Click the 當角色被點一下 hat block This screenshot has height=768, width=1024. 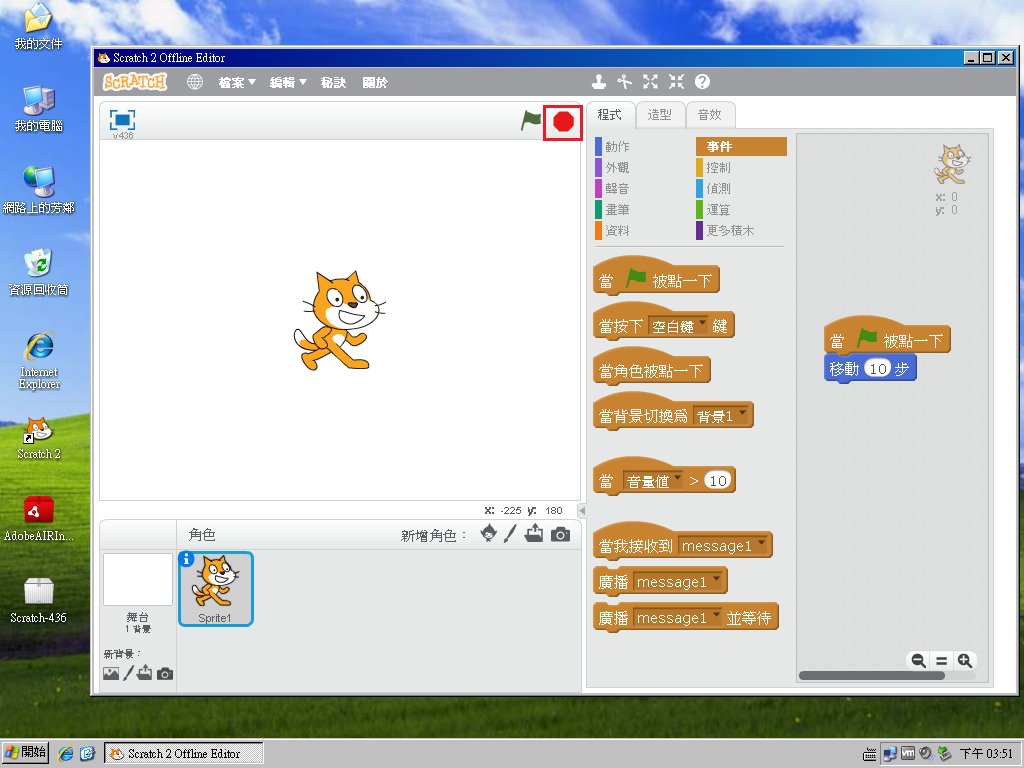tap(652, 367)
